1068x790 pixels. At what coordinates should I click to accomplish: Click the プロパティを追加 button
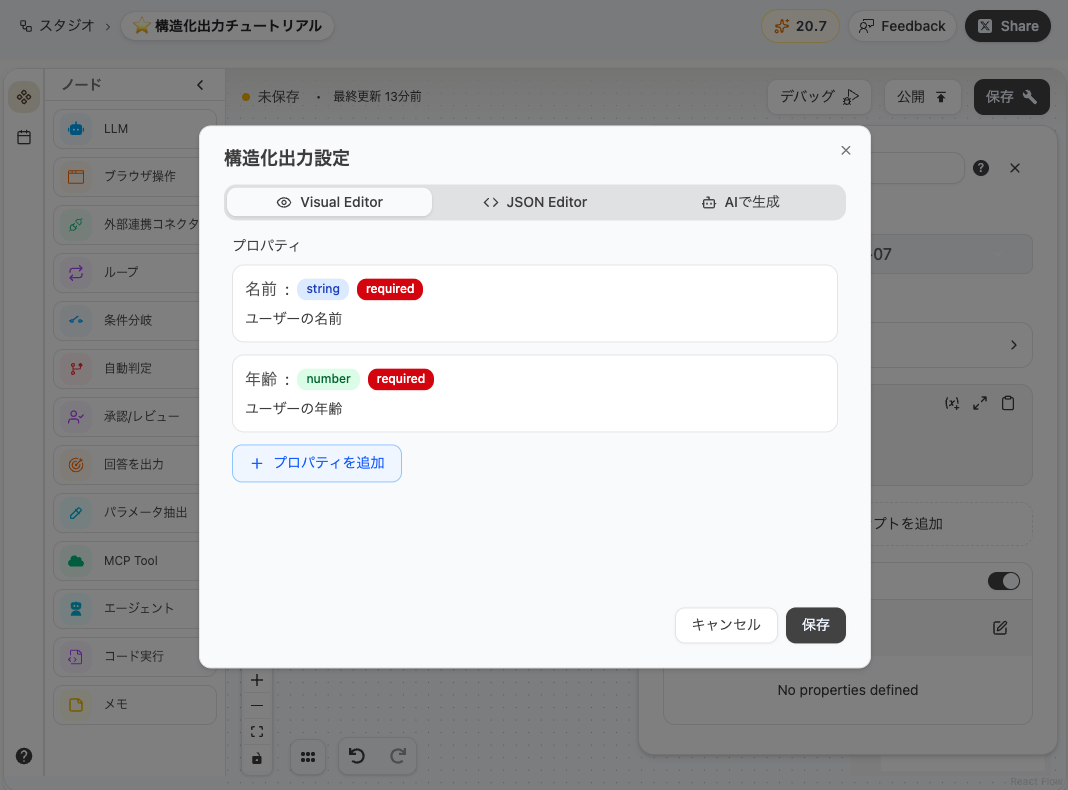click(317, 464)
